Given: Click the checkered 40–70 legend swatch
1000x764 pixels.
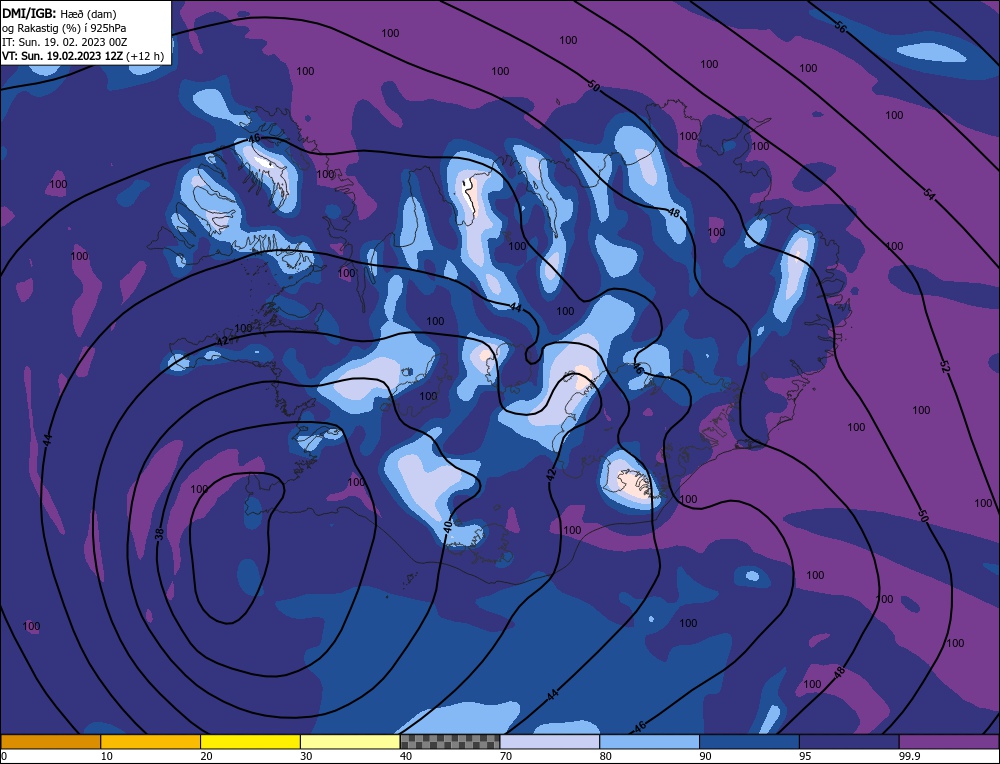Looking at the screenshot, I should click(x=450, y=741).
